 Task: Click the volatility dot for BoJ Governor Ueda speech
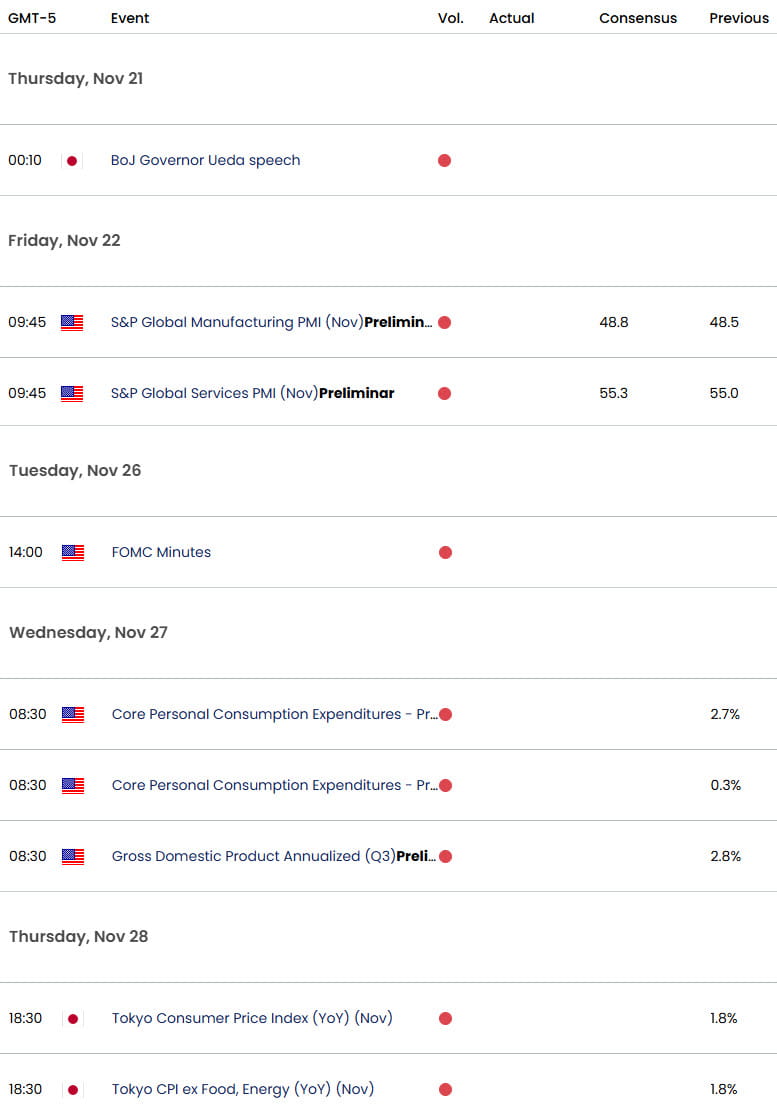click(x=444, y=160)
